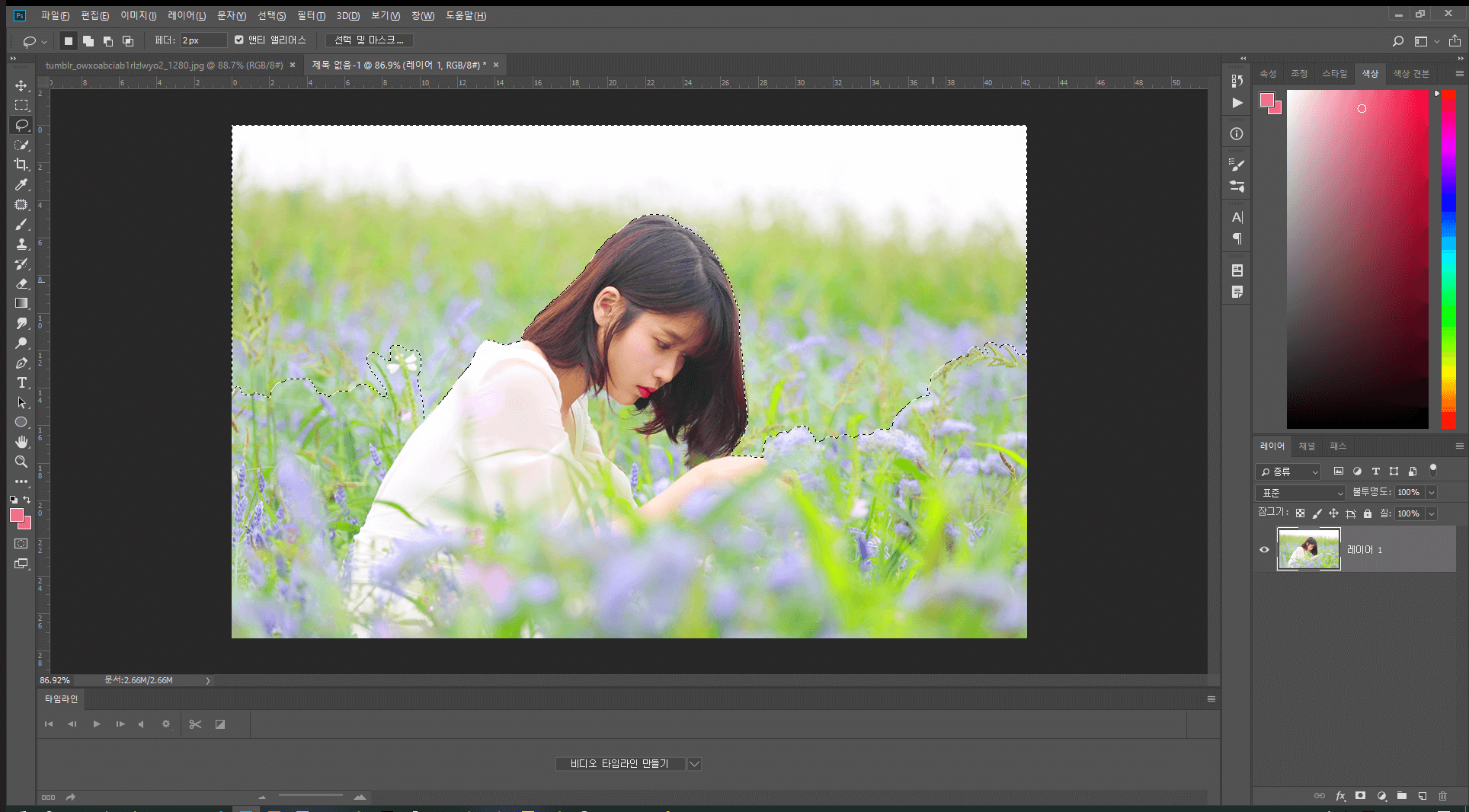The height and width of the screenshot is (812, 1469).
Task: Click the 비디오 타임라인 만들기 button
Action: pos(619,764)
